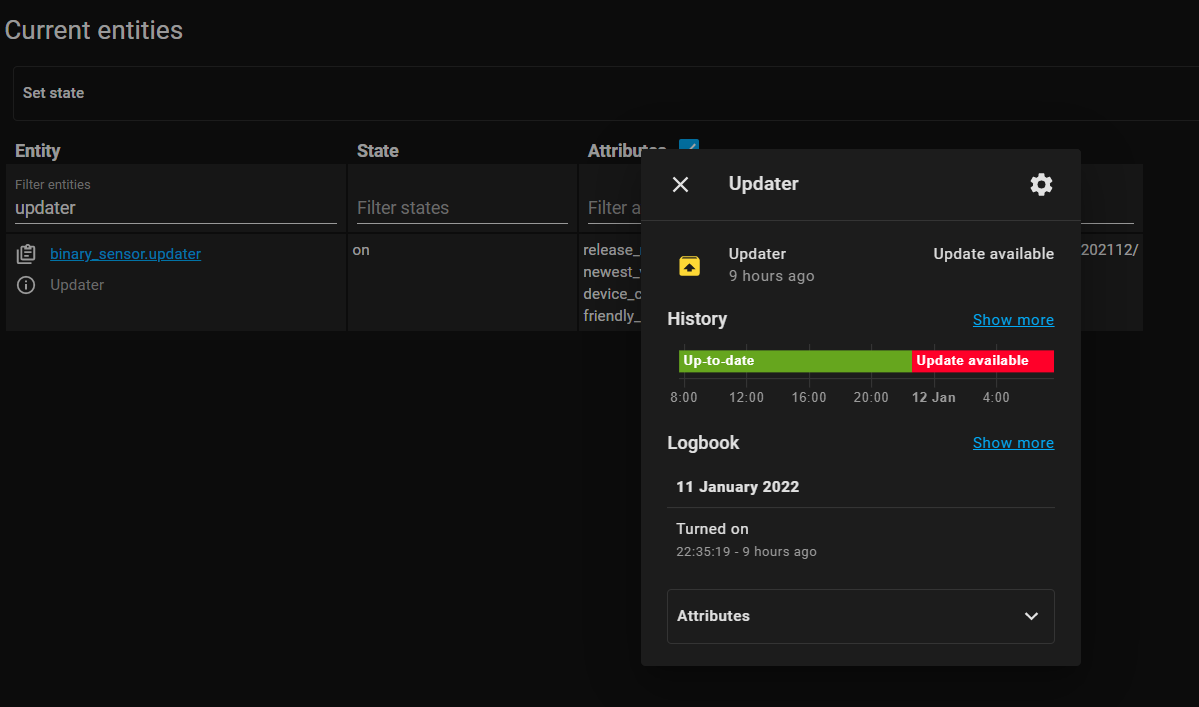This screenshot has height=707, width=1199.
Task: Show more History details
Action: tap(1012, 320)
